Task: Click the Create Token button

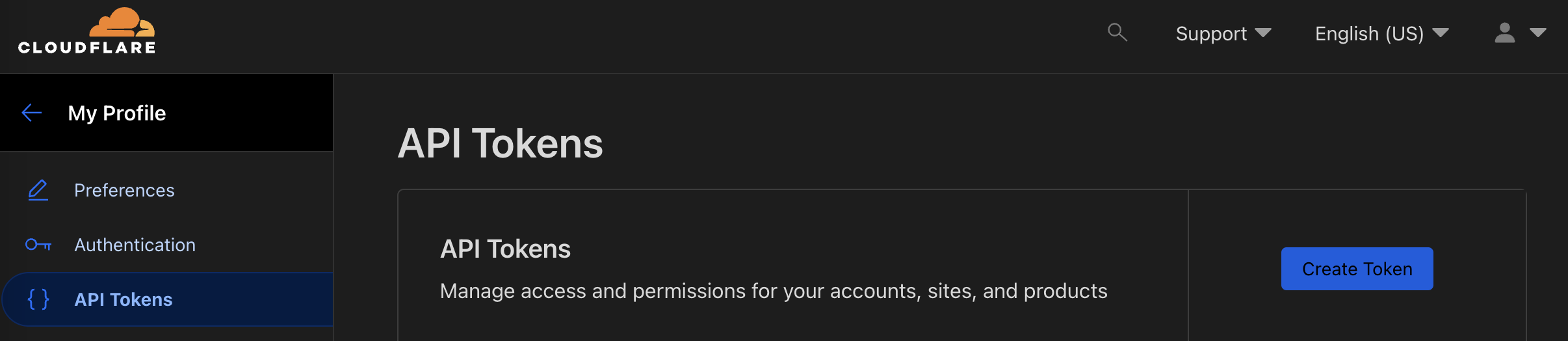Action: (1357, 269)
